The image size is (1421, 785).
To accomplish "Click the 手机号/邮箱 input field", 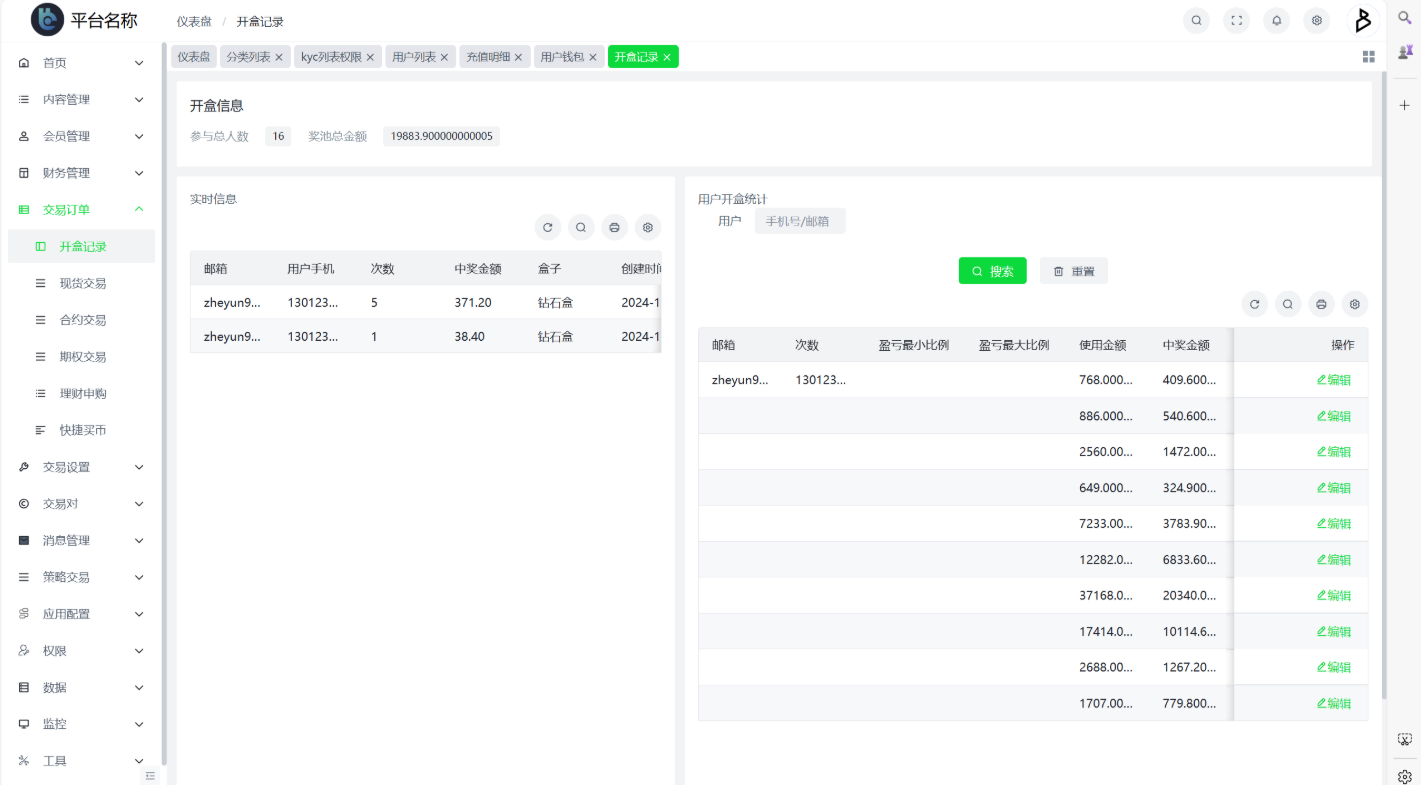I will point(800,221).
